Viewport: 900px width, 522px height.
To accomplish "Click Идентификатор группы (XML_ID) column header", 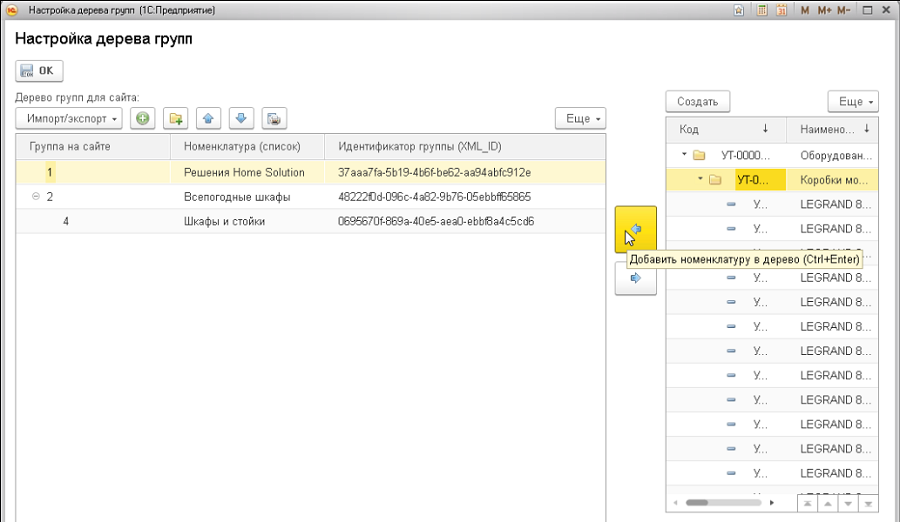I will tap(465, 146).
